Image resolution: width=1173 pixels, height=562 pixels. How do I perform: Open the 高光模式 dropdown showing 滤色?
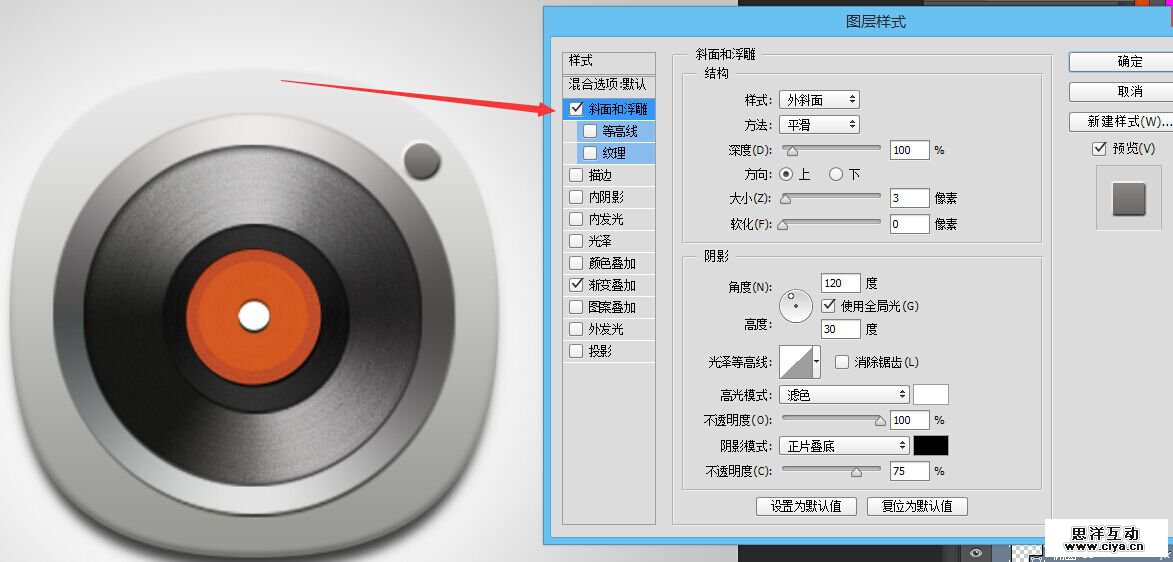pos(844,395)
